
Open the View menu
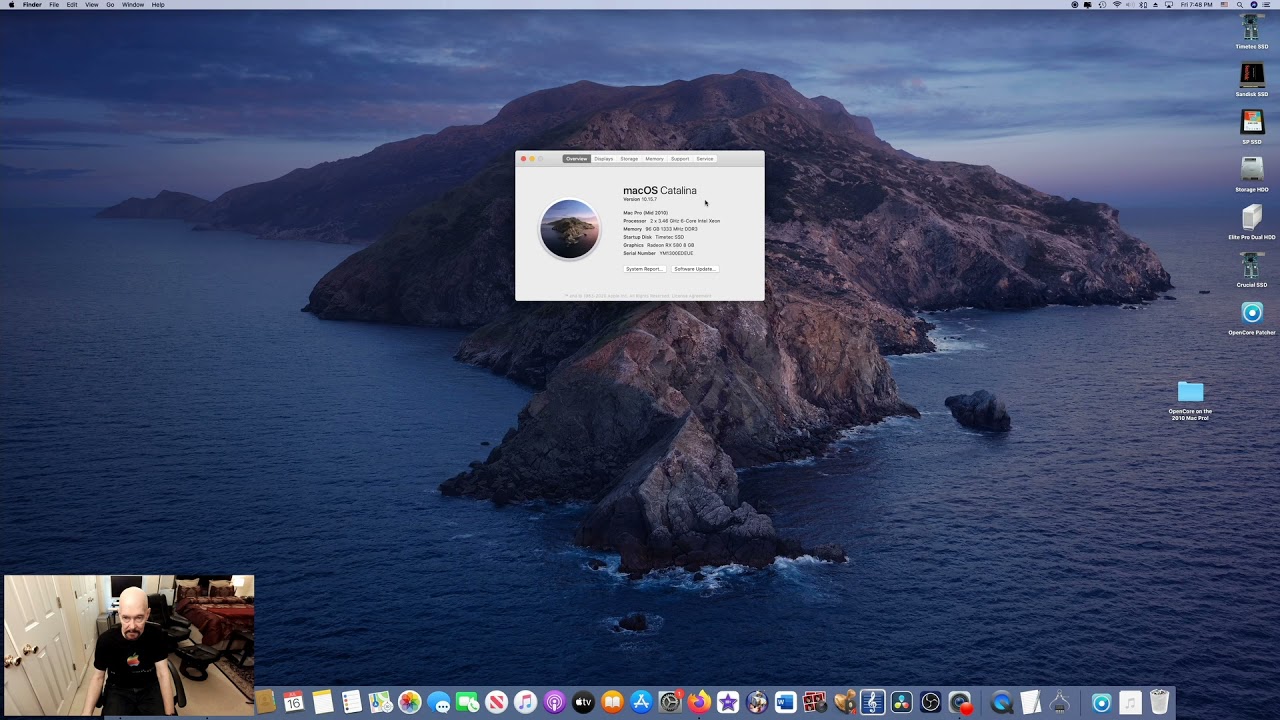[92, 5]
